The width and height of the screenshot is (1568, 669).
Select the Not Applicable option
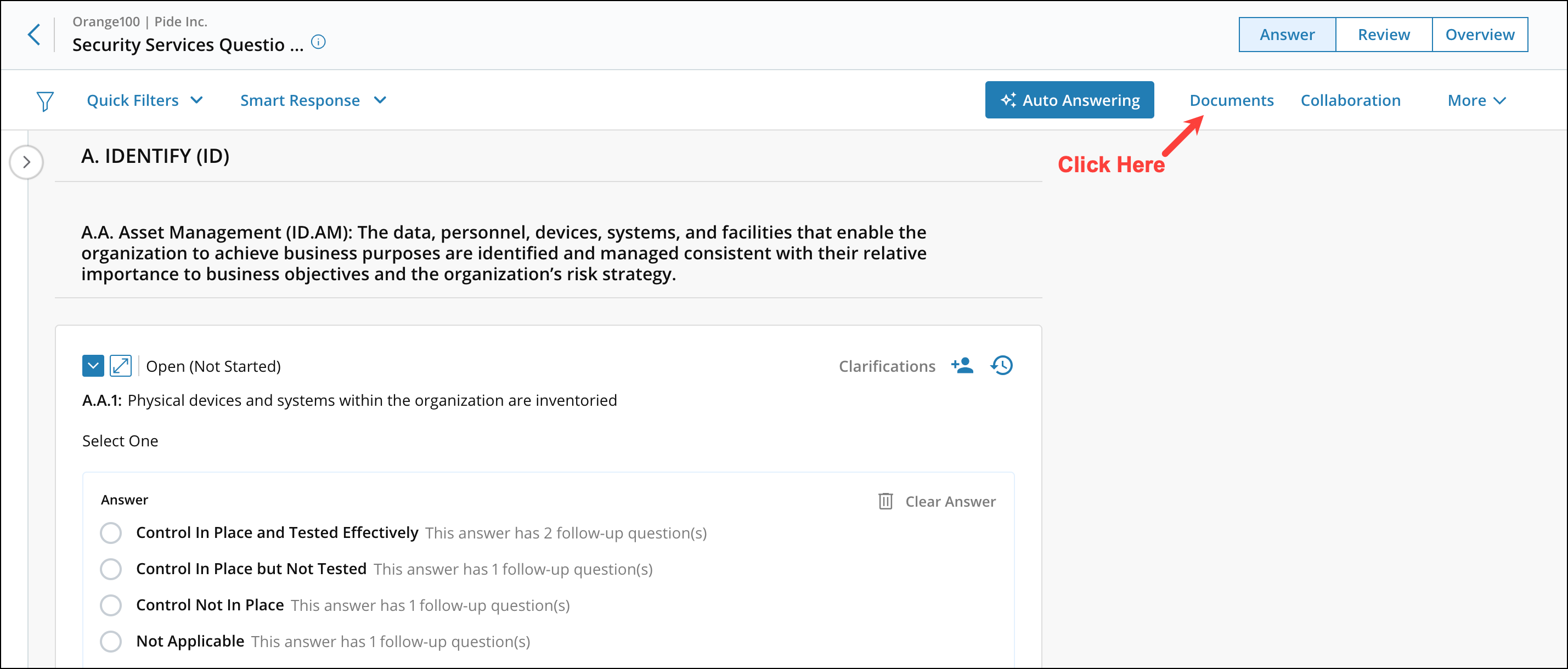click(111, 642)
